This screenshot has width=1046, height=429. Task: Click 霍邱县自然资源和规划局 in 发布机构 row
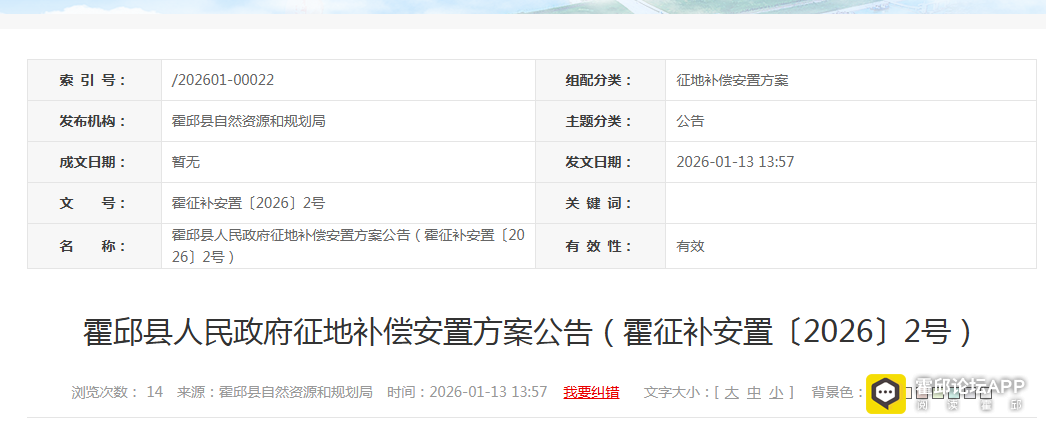coord(249,121)
